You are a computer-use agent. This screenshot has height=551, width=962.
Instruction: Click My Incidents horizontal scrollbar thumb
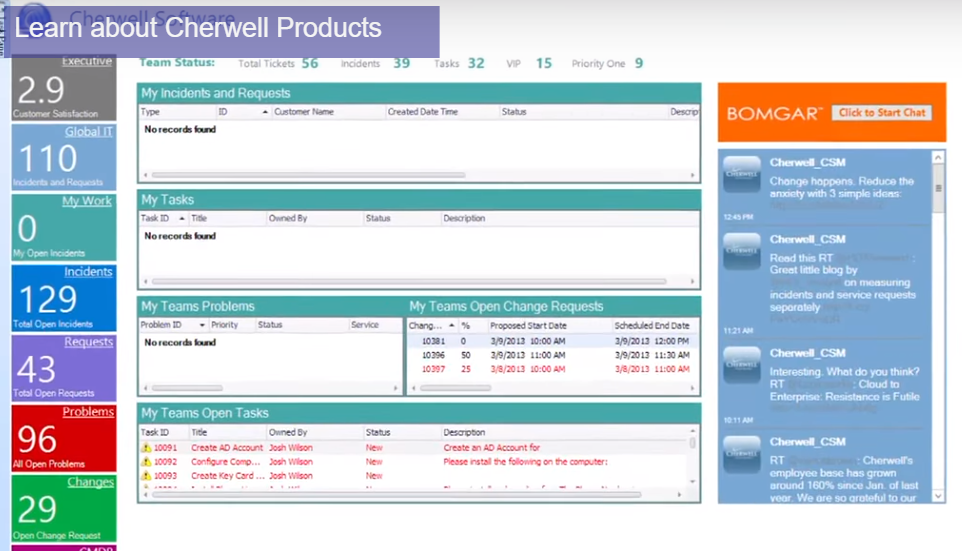(308, 175)
